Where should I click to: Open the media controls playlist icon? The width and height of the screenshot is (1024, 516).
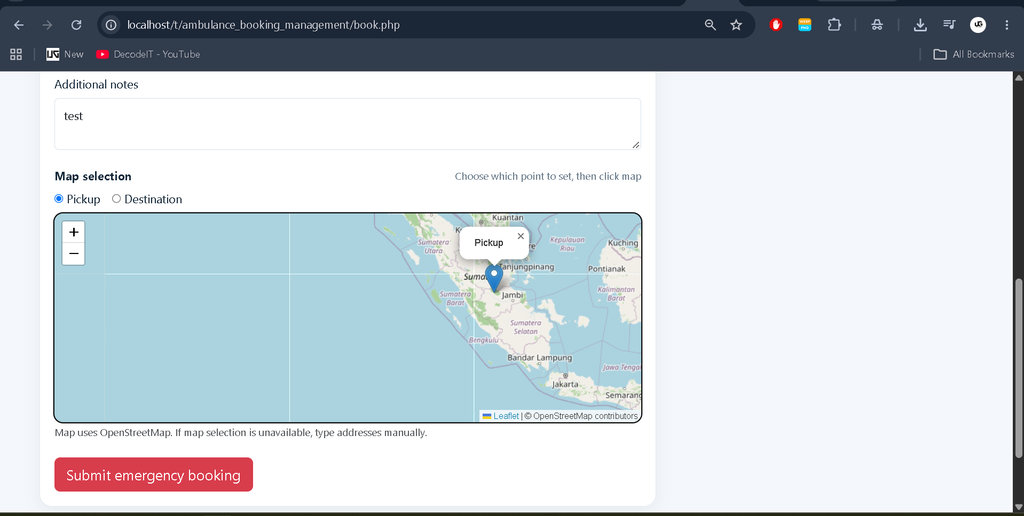pyautogui.click(x=949, y=25)
